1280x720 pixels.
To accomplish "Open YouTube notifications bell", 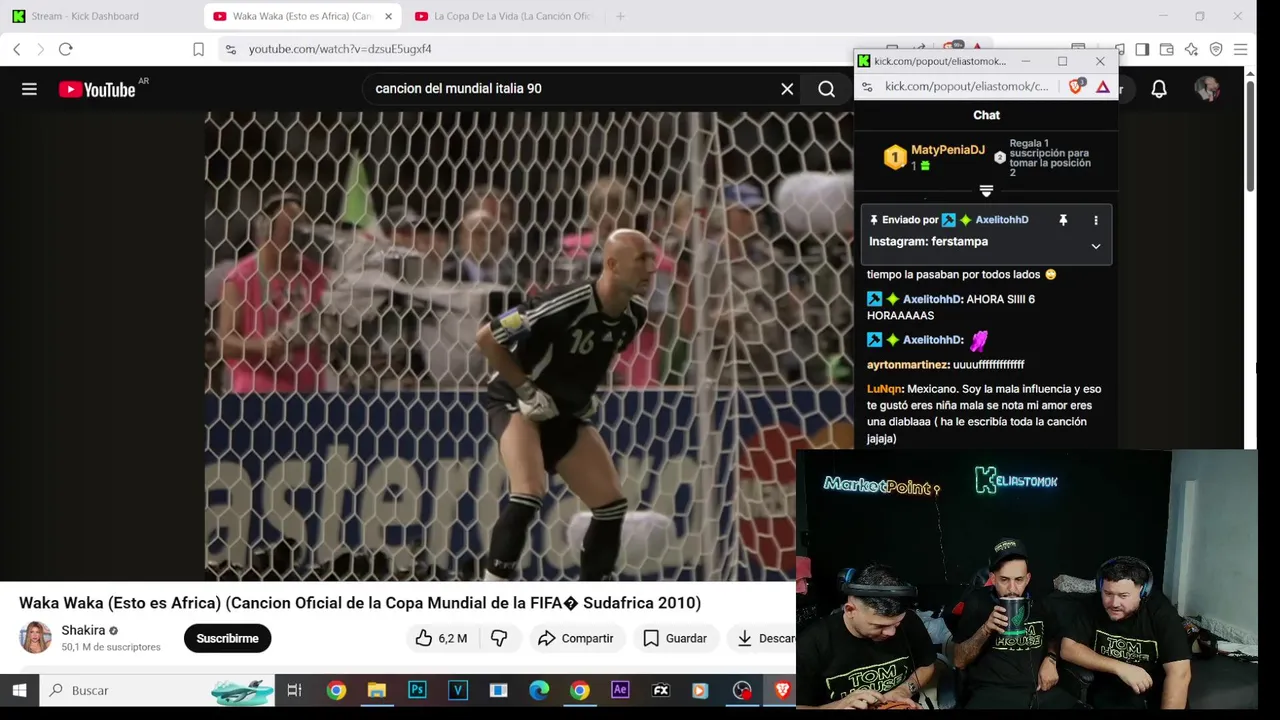I will 1159,89.
